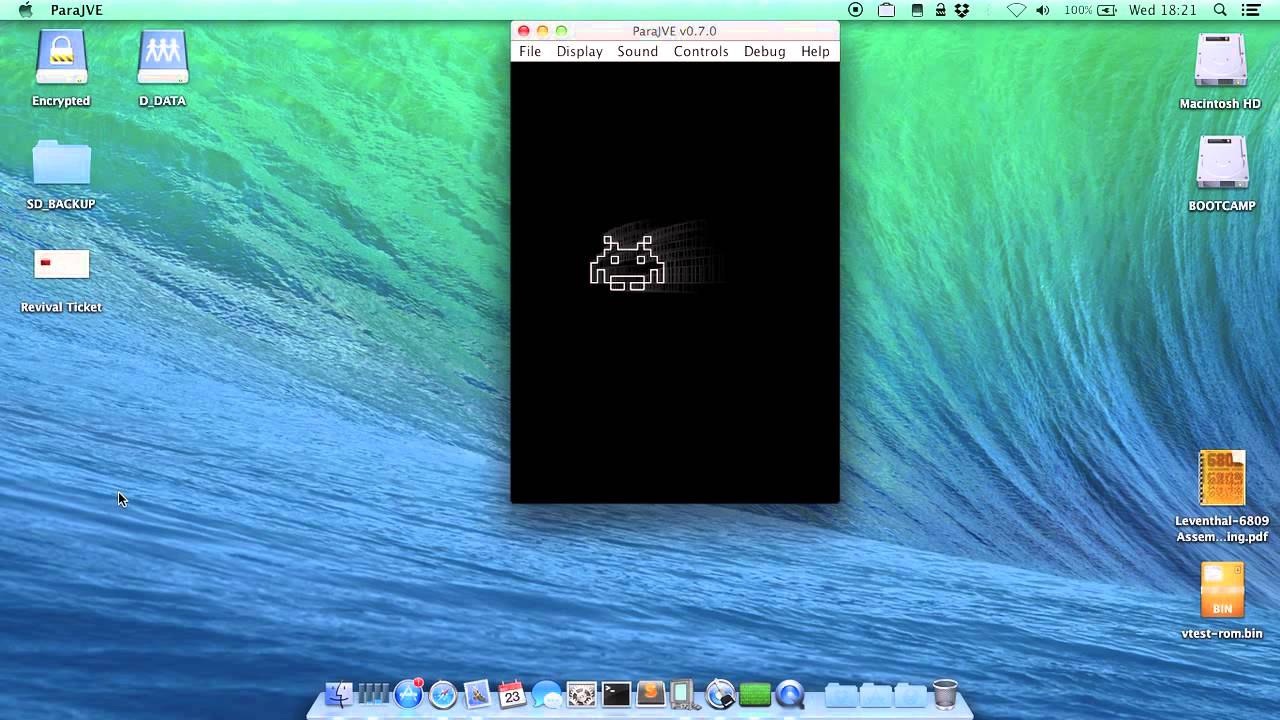Open the Wi-Fi status menu
Screen dimensions: 1280x720
pos(1016,10)
